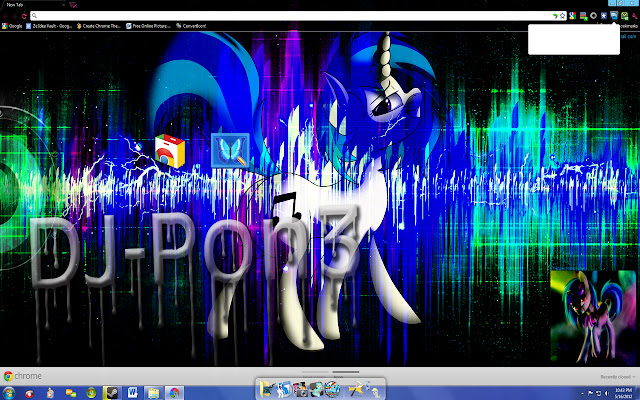
Task: Click the new tab button beside New Tab
Action: pyautogui.click(x=73, y=5)
